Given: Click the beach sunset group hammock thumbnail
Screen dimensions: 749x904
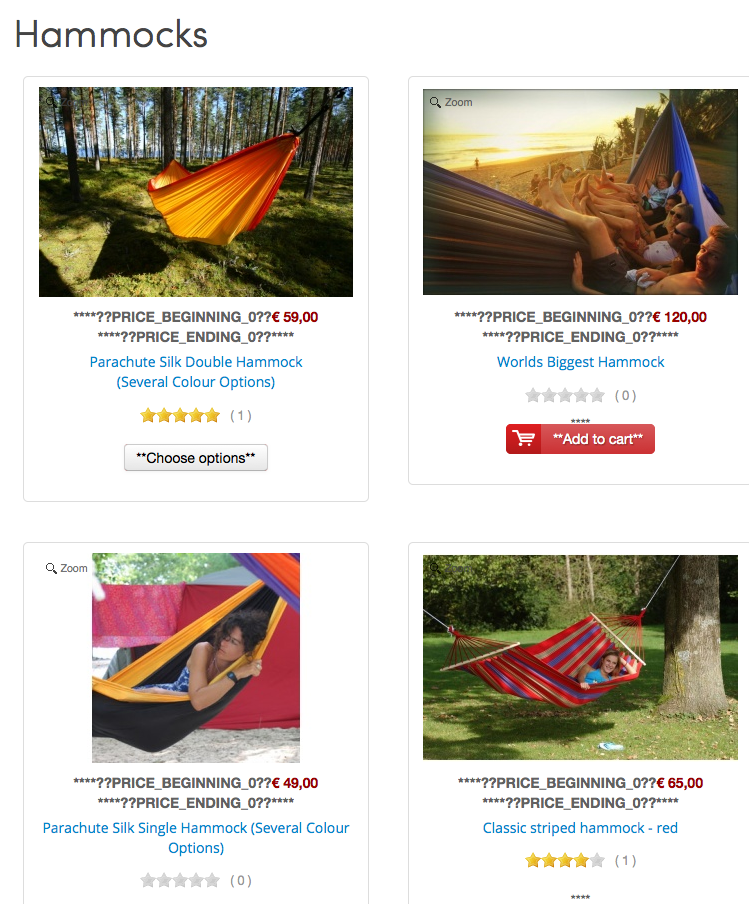Looking at the screenshot, I should (580, 192).
